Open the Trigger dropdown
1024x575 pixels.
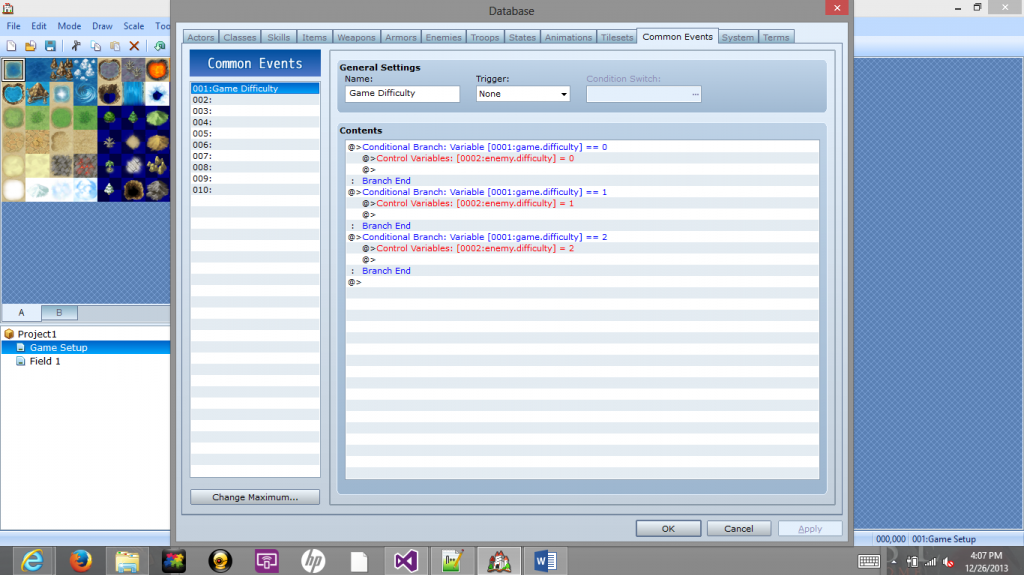(x=522, y=94)
